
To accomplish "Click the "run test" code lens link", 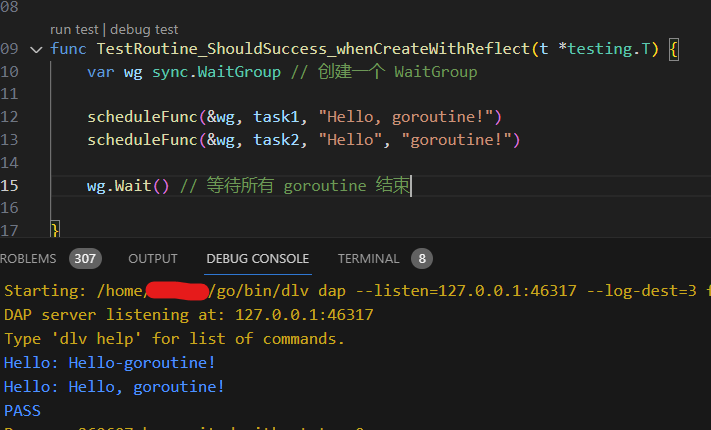I will click(74, 29).
